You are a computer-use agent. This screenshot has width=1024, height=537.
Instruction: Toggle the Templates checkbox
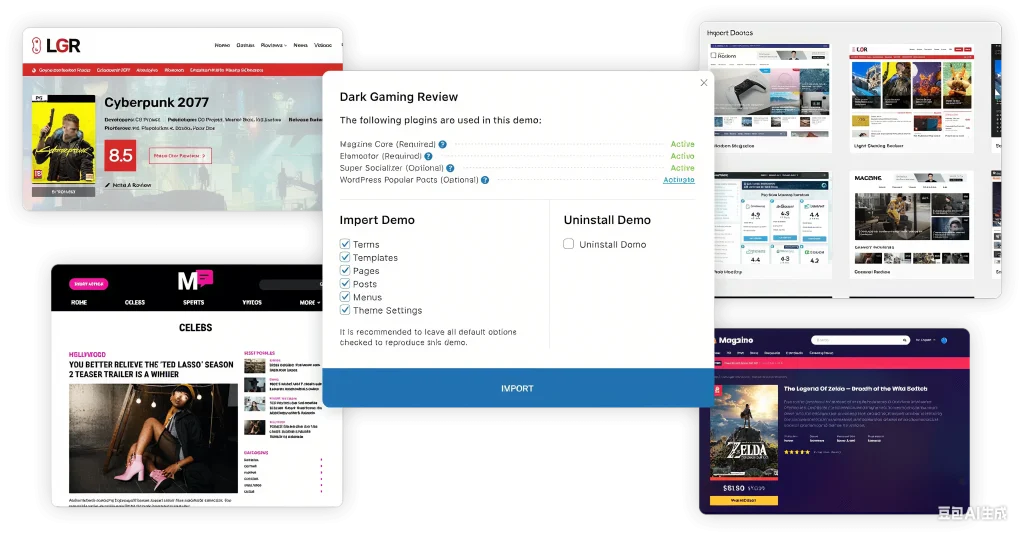345,257
